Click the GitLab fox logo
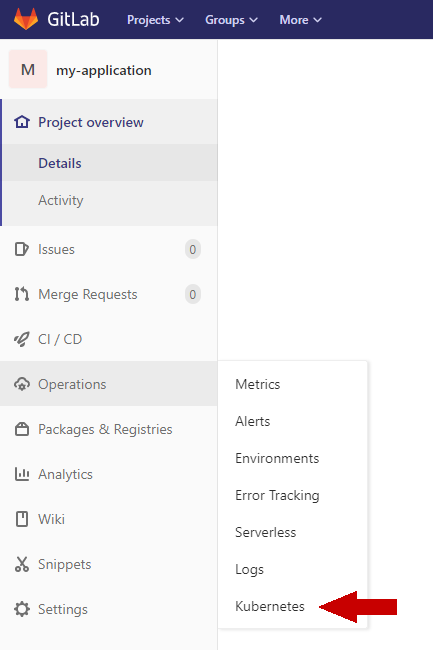 26,19
